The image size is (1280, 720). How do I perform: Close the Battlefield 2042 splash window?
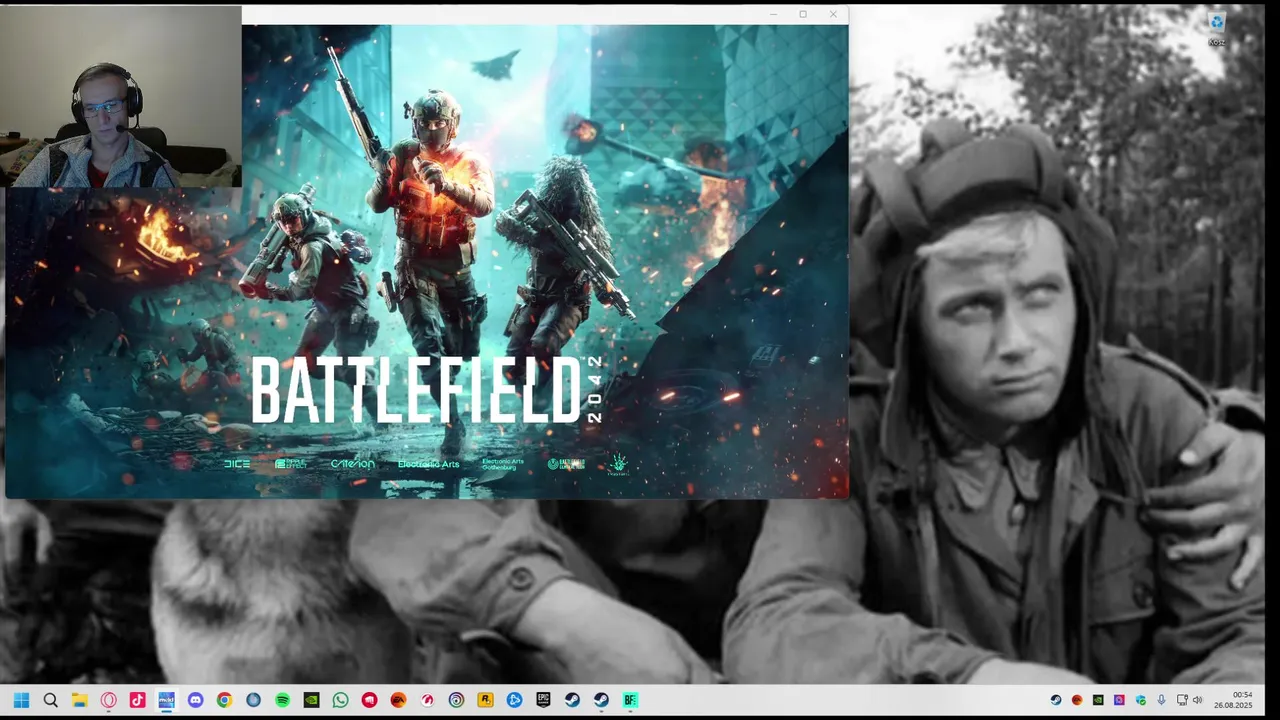833,14
